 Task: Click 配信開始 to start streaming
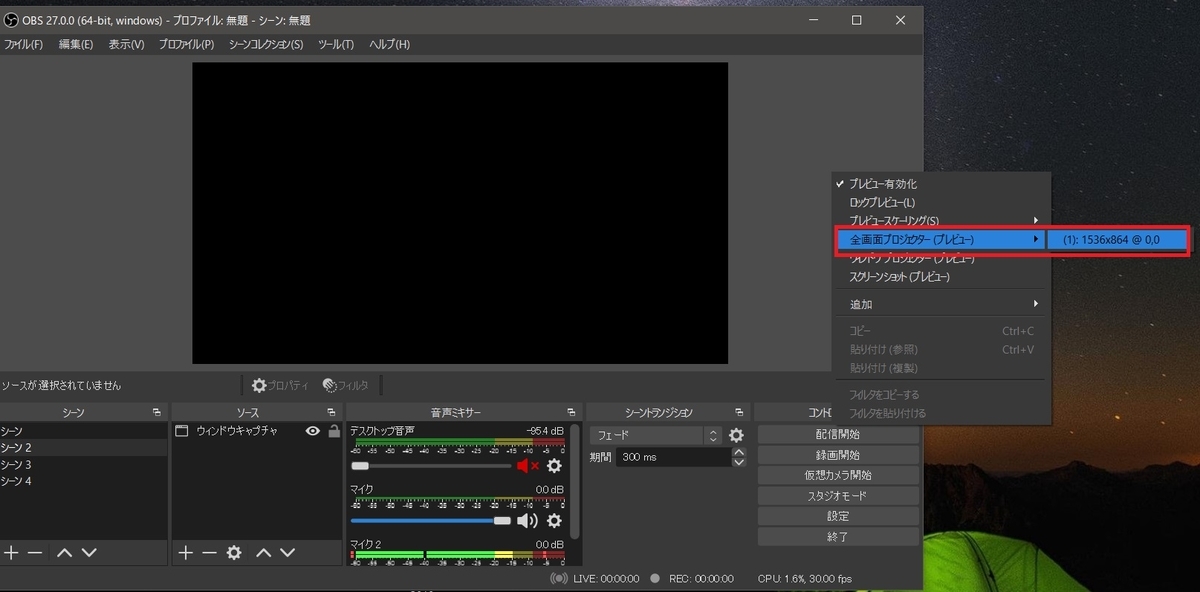[838, 435]
